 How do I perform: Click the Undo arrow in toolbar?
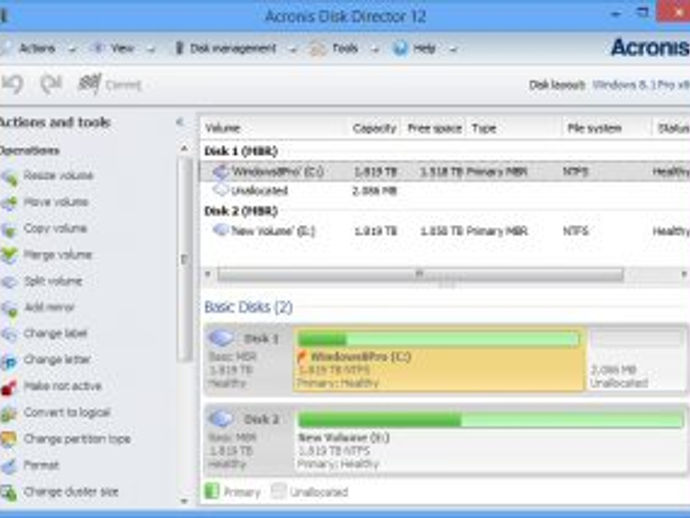(12, 84)
